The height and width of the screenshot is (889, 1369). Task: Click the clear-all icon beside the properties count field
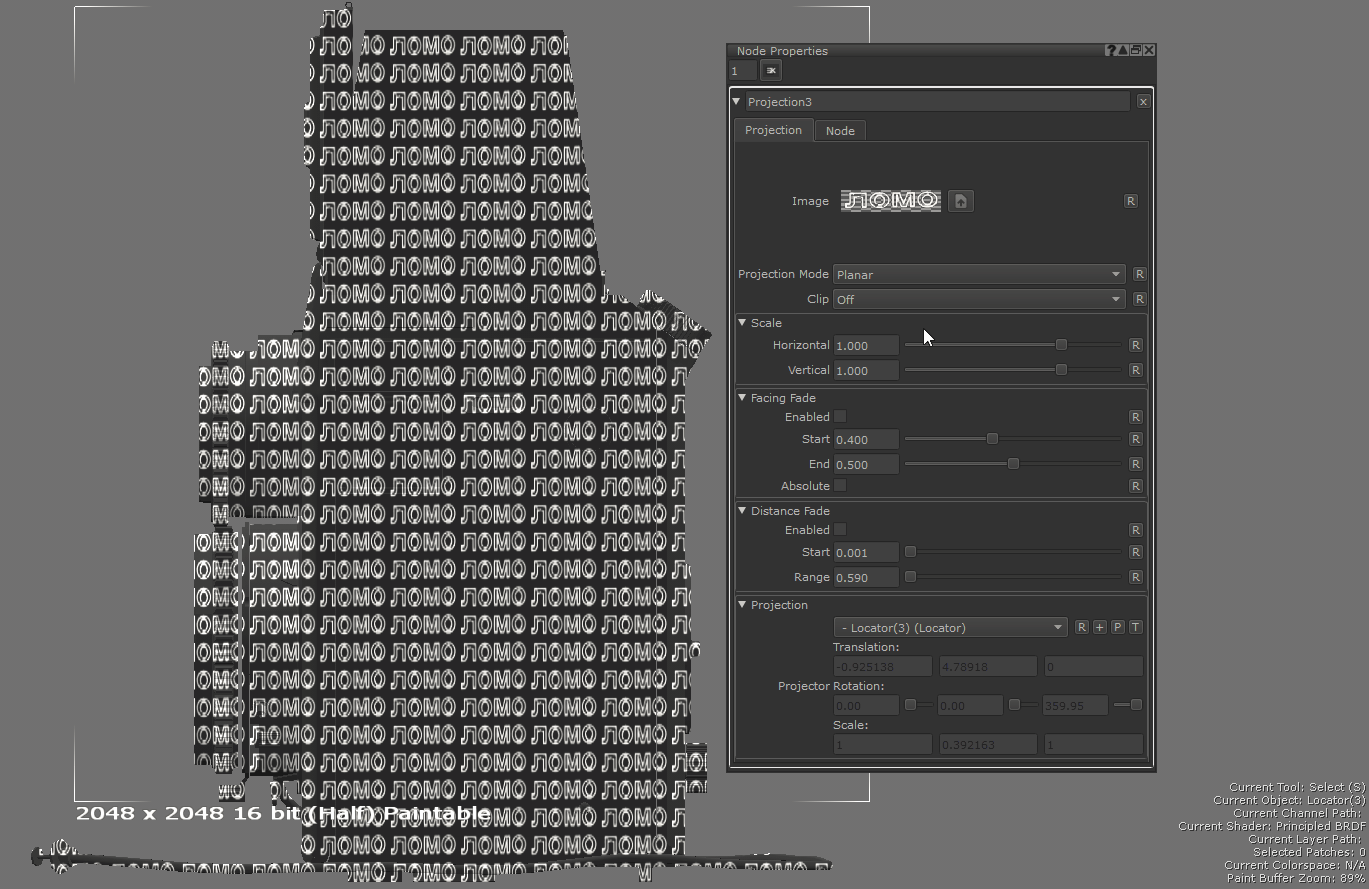click(771, 71)
